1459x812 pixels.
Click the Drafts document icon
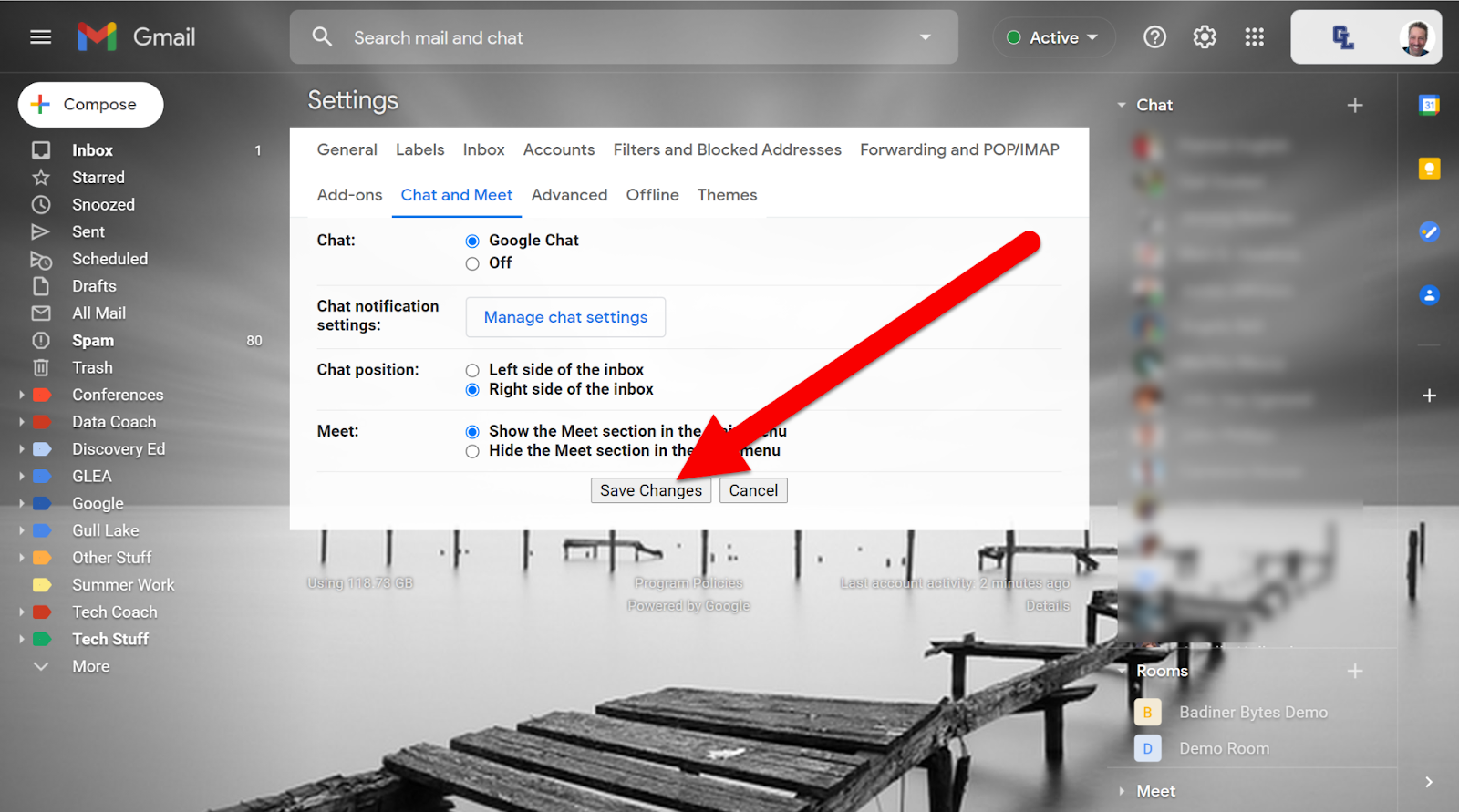click(41, 286)
